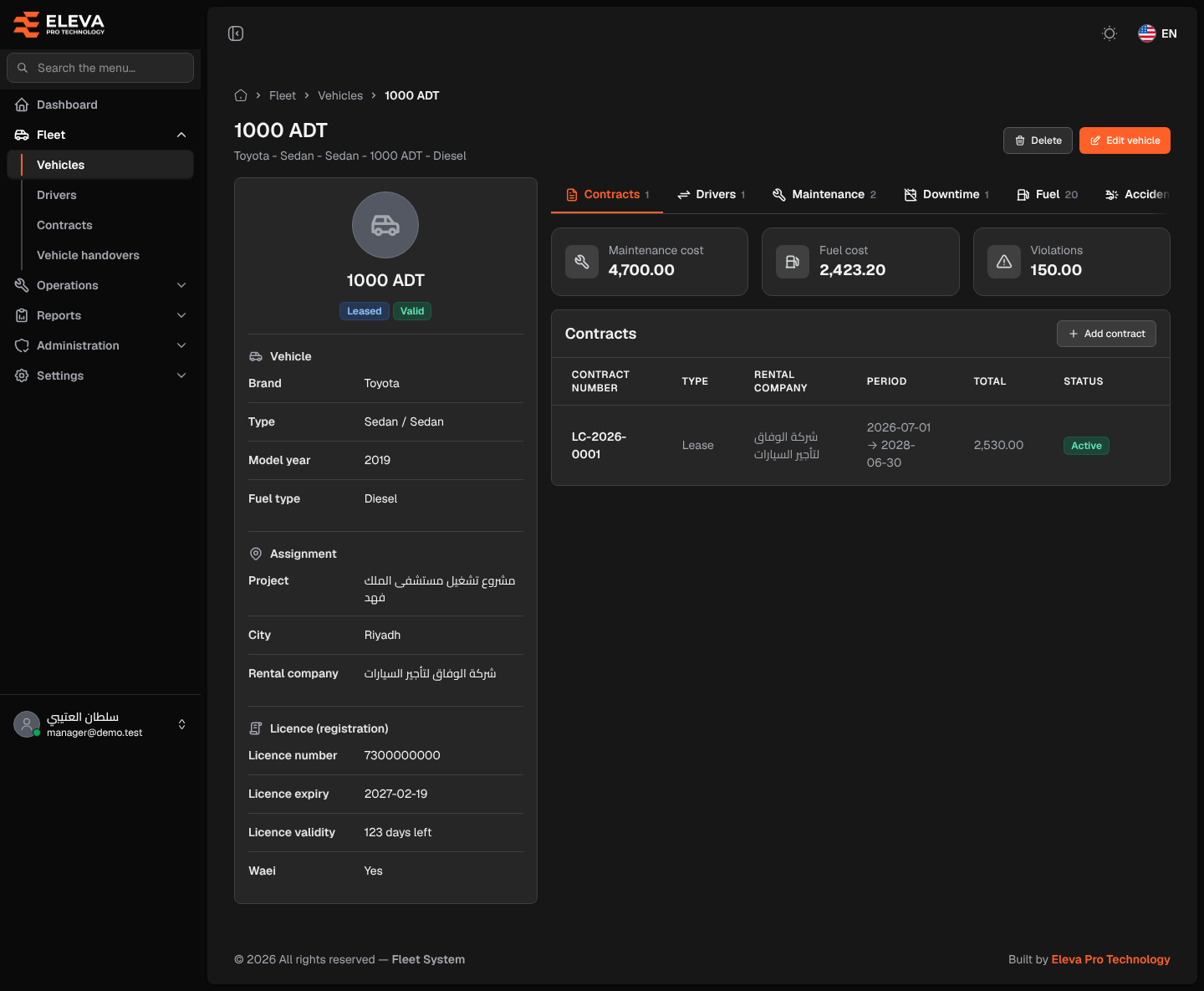Click the Add contract button
This screenshot has width=1204, height=991.
point(1106,334)
